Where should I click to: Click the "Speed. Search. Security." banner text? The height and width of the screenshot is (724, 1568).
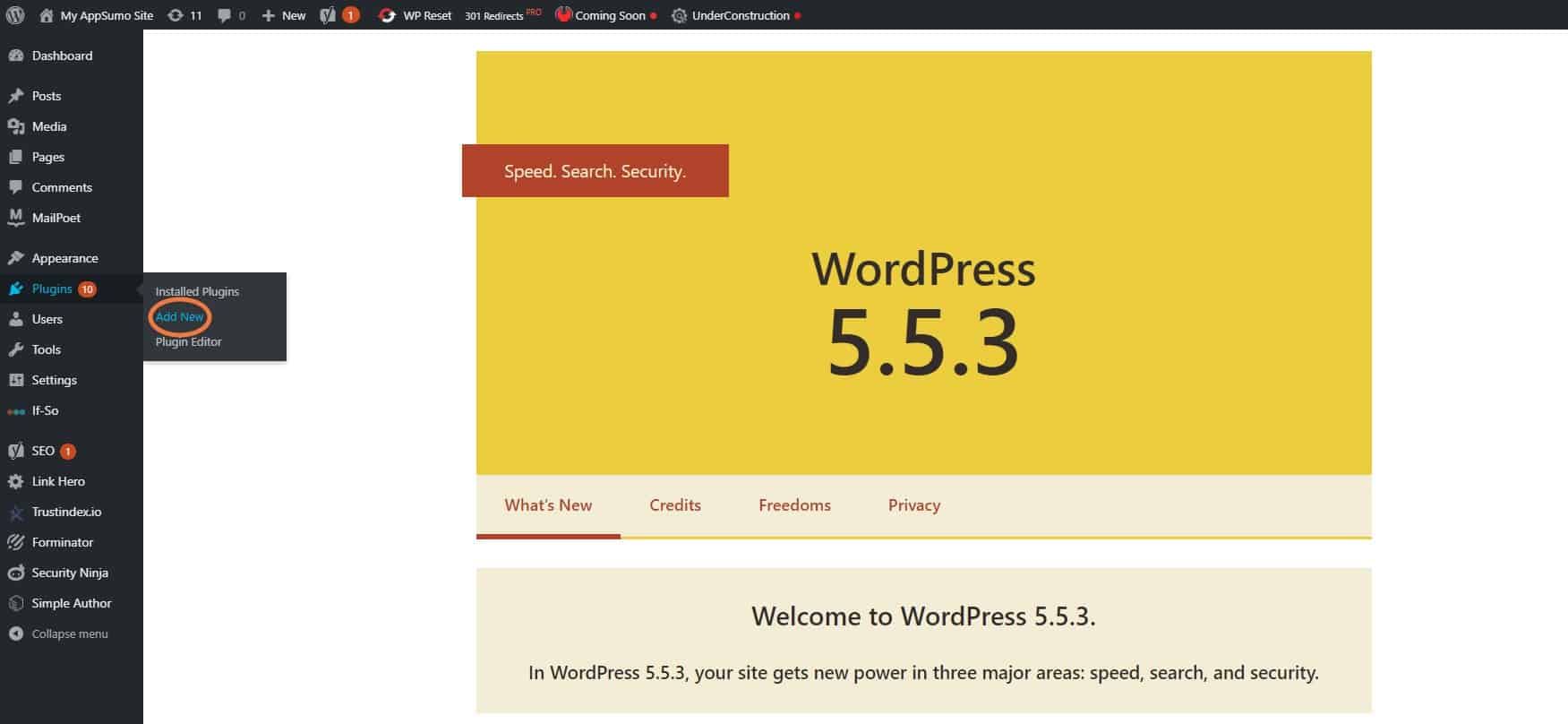595,171
